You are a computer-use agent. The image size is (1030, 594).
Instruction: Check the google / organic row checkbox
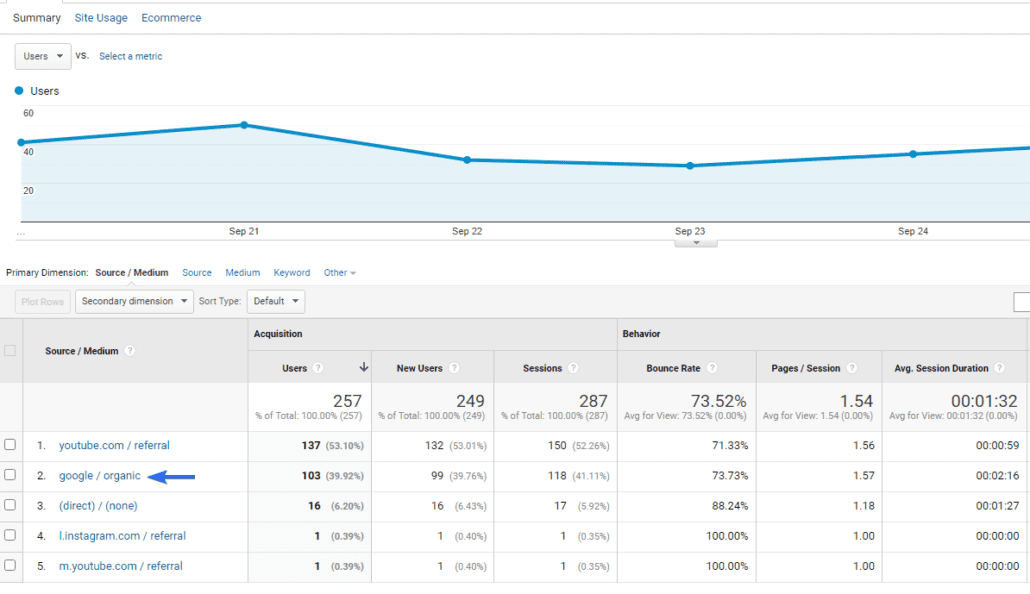point(10,474)
